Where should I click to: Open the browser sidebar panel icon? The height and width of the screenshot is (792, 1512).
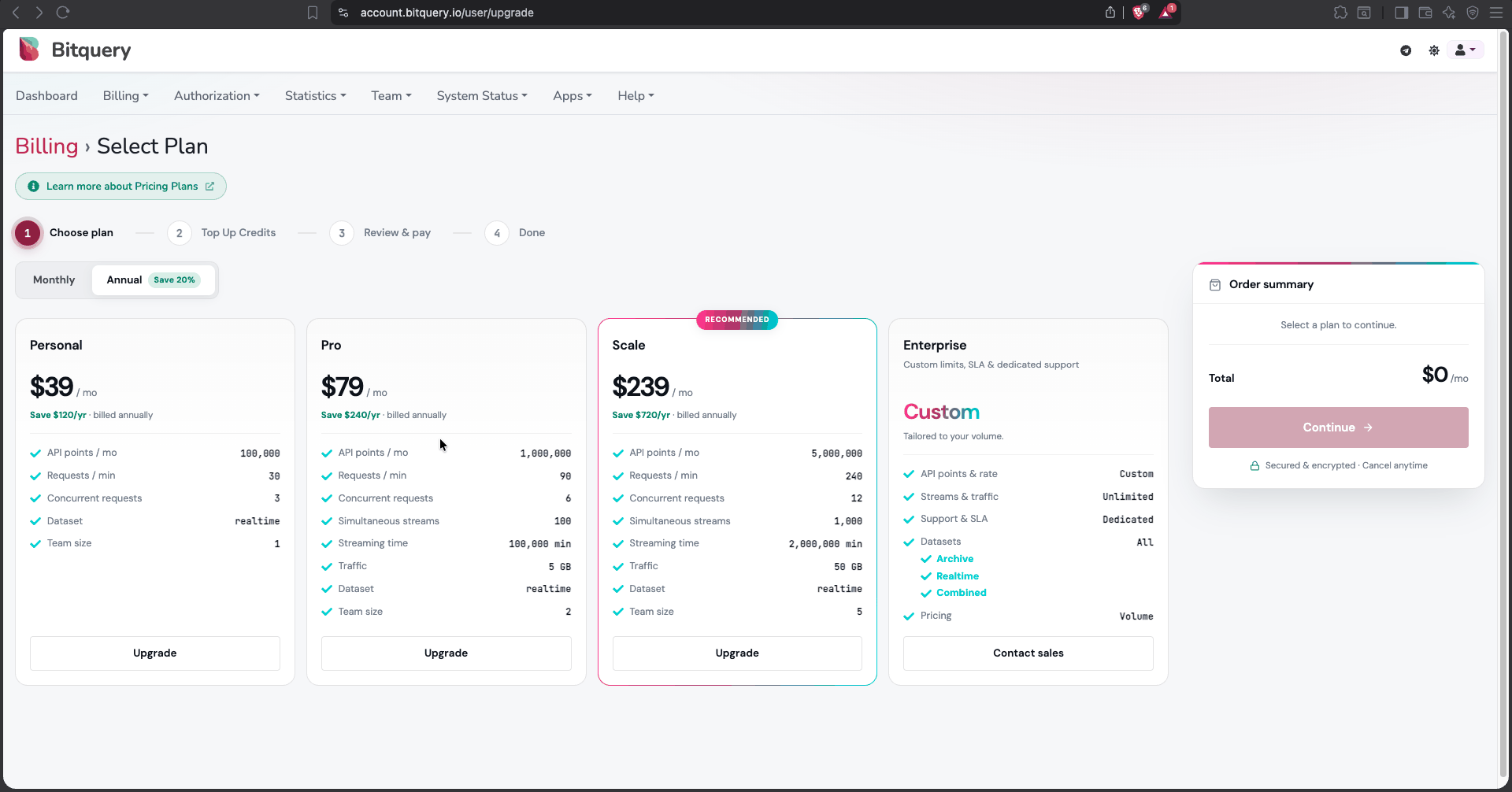coord(1401,13)
